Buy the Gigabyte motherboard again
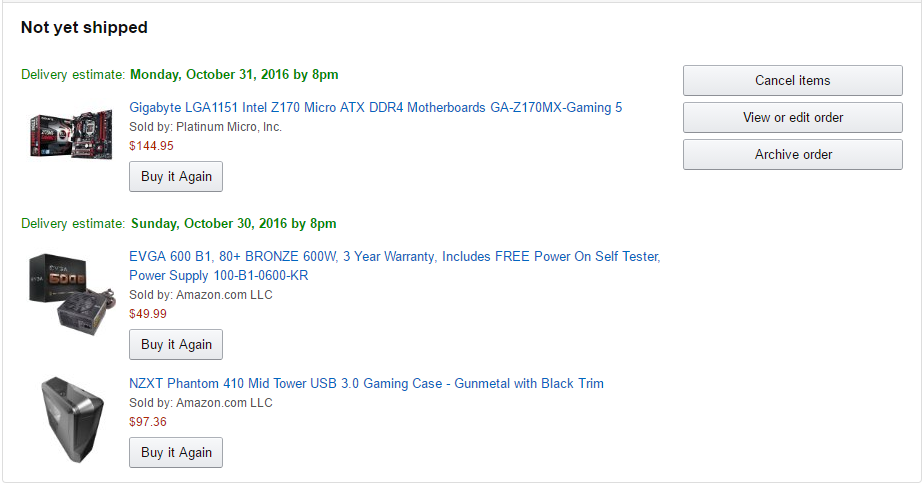 [x=176, y=176]
